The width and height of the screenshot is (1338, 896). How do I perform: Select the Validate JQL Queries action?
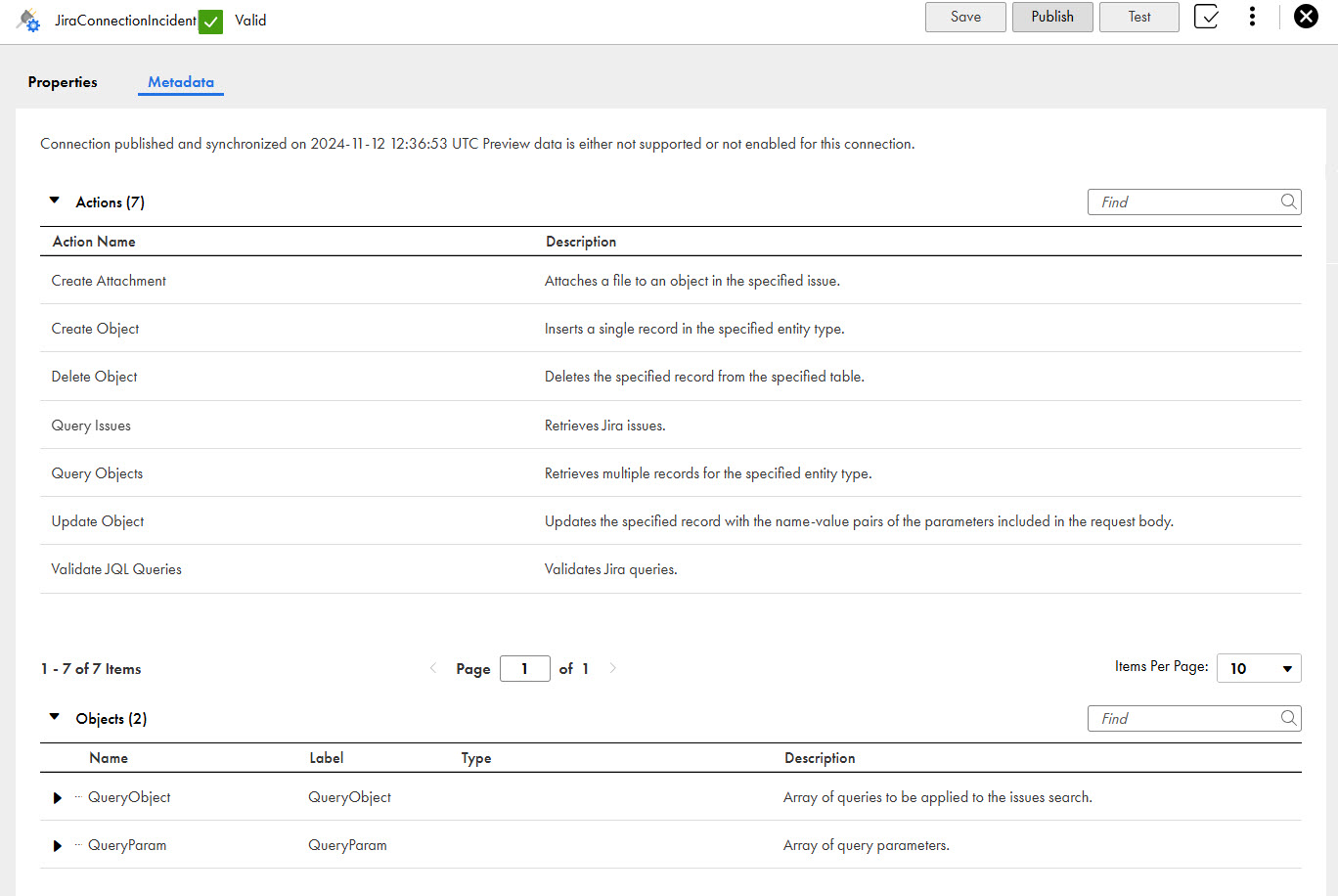[x=116, y=569]
